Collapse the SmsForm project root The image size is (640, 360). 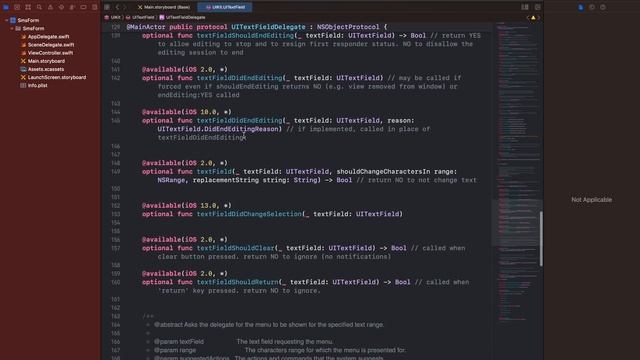click(x=7, y=20)
